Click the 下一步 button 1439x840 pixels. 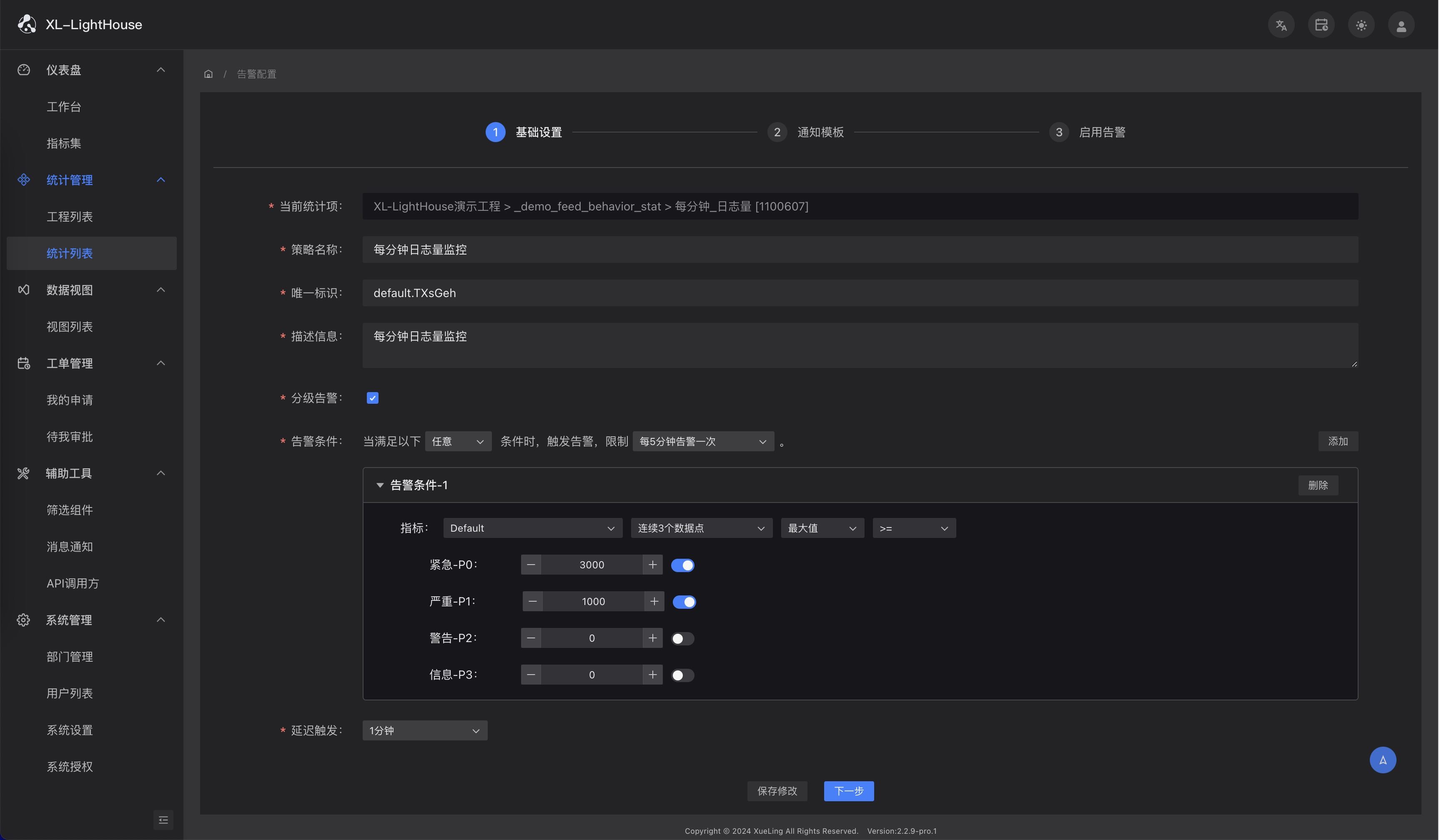pos(848,791)
